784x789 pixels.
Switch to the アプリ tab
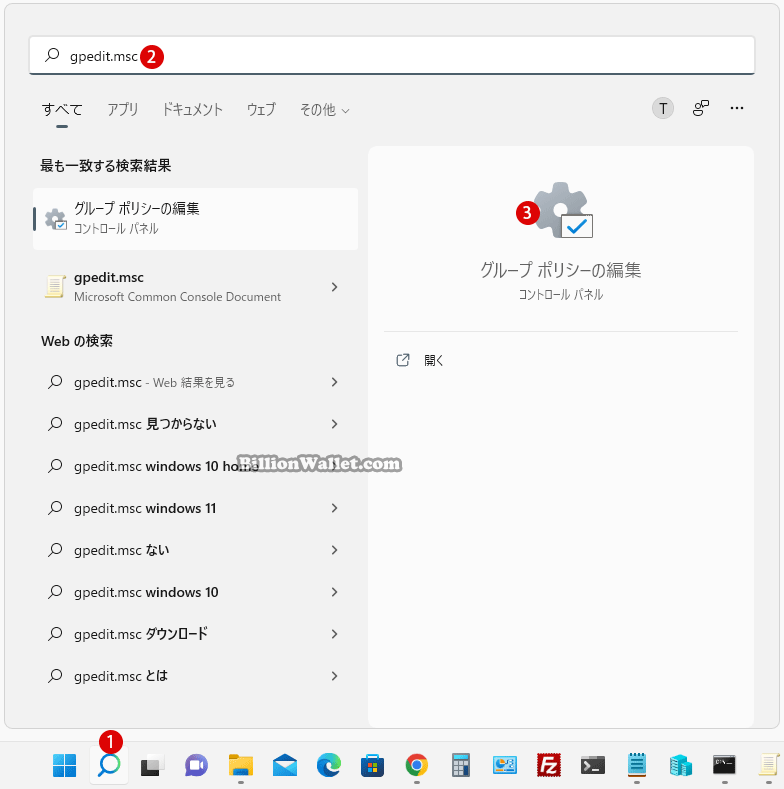[123, 109]
